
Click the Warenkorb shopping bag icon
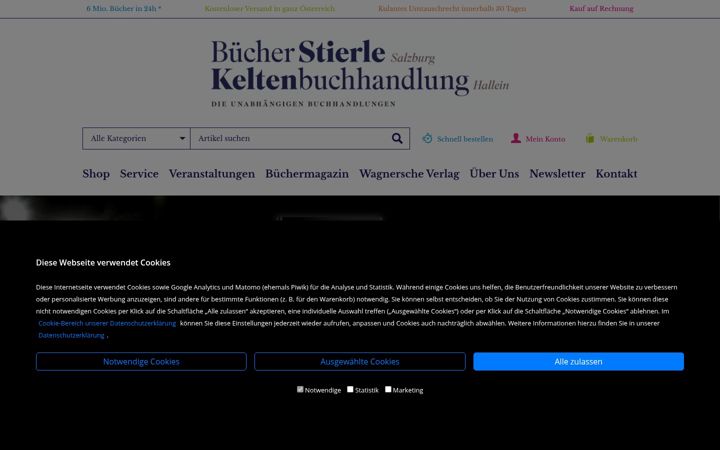coord(590,138)
